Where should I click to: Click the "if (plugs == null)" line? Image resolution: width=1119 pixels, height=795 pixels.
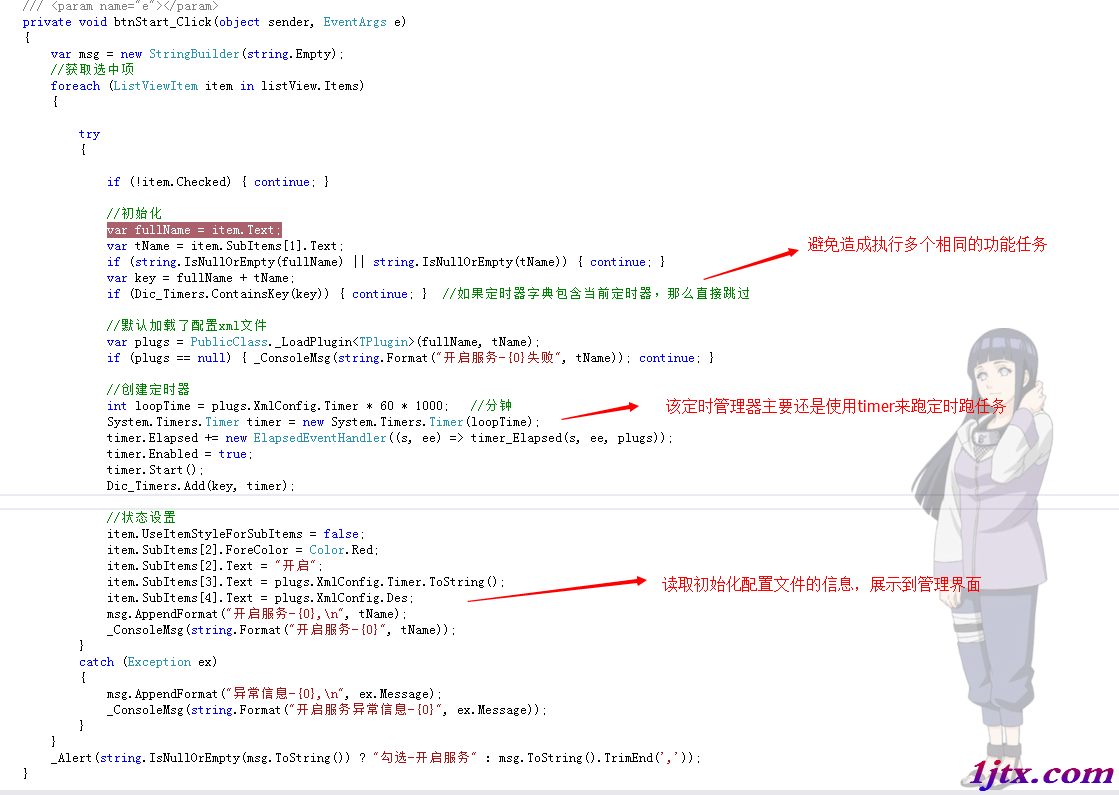tap(410, 358)
